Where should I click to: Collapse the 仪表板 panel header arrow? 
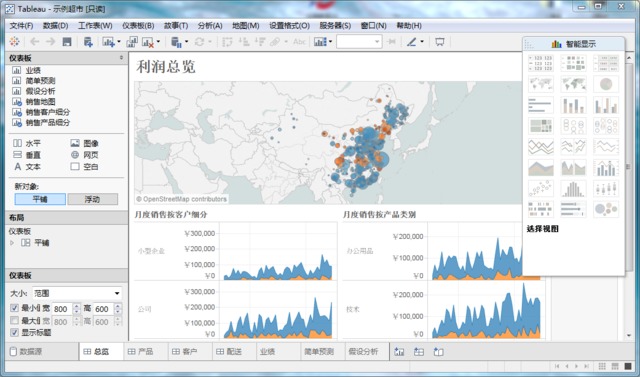click(121, 58)
